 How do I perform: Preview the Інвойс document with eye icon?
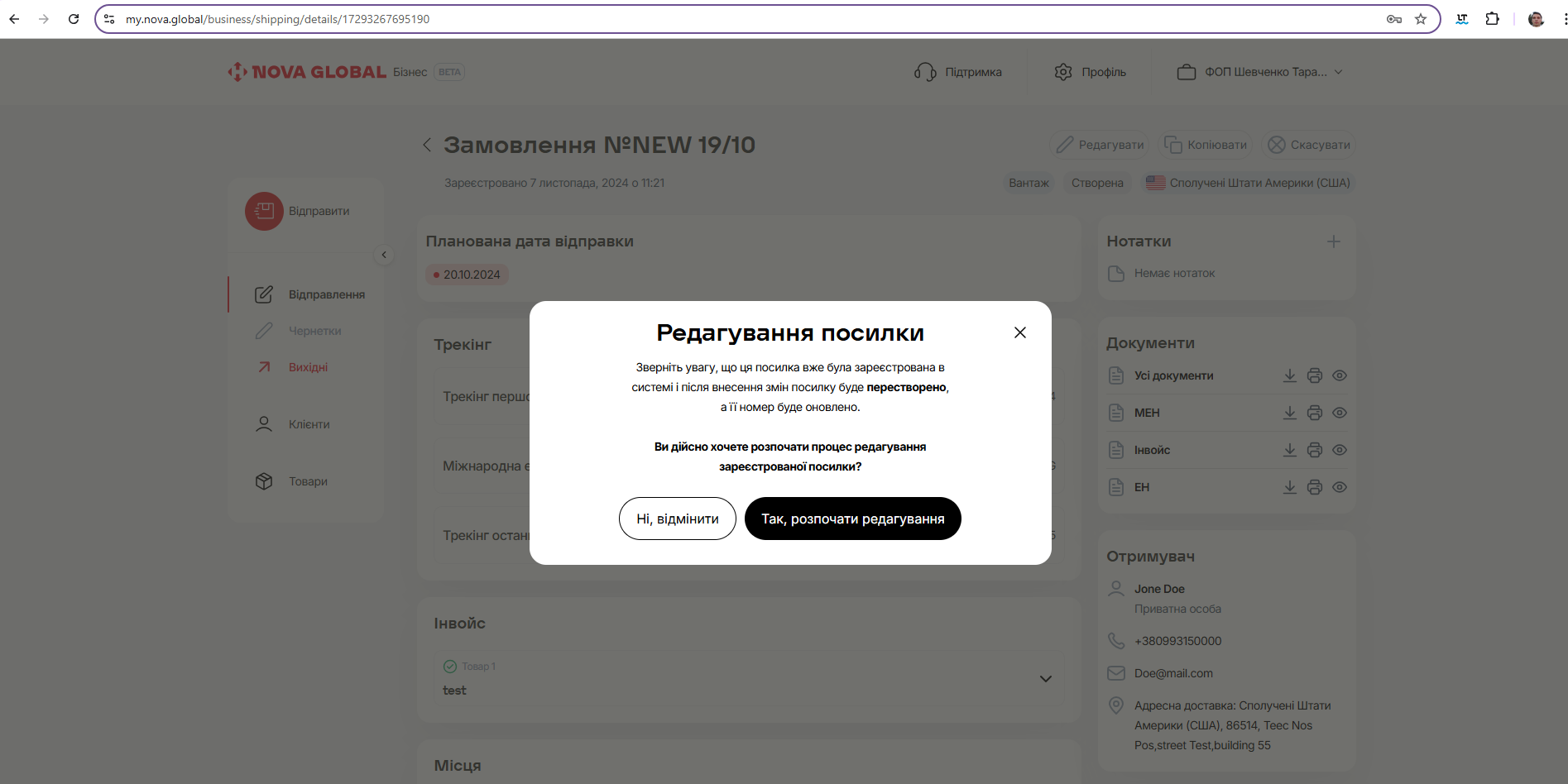tap(1340, 450)
